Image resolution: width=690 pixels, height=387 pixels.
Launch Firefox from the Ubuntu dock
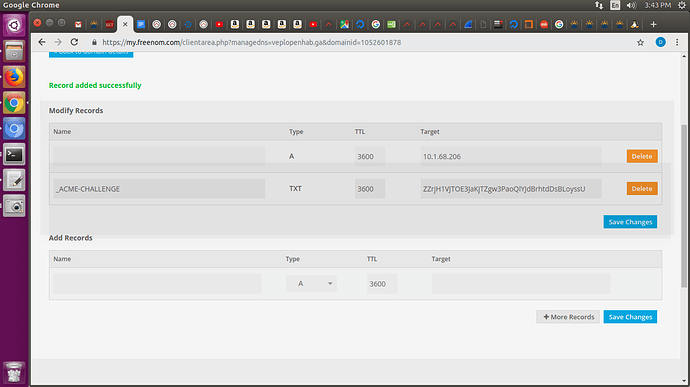(14, 77)
